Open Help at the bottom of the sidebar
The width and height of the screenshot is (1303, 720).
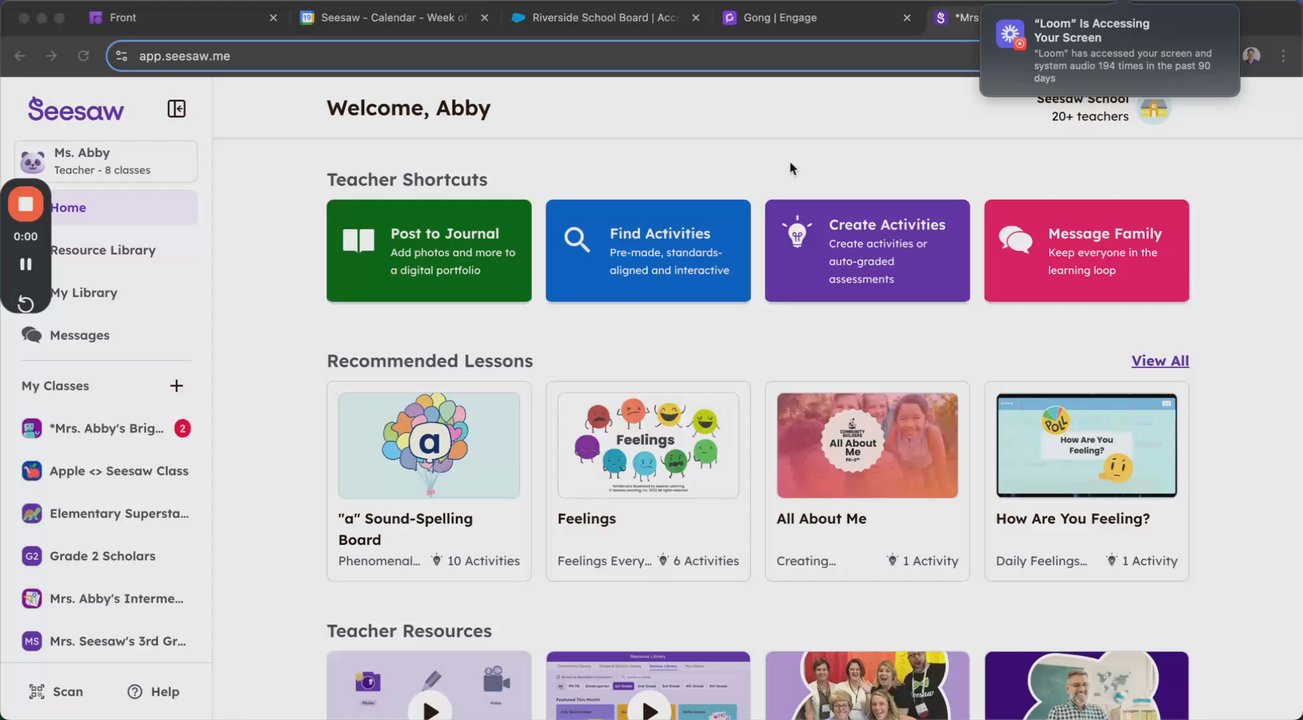click(154, 692)
